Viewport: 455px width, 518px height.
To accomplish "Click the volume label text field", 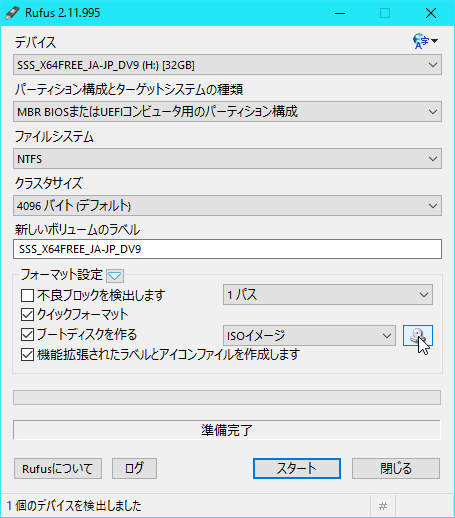I will 227,249.
